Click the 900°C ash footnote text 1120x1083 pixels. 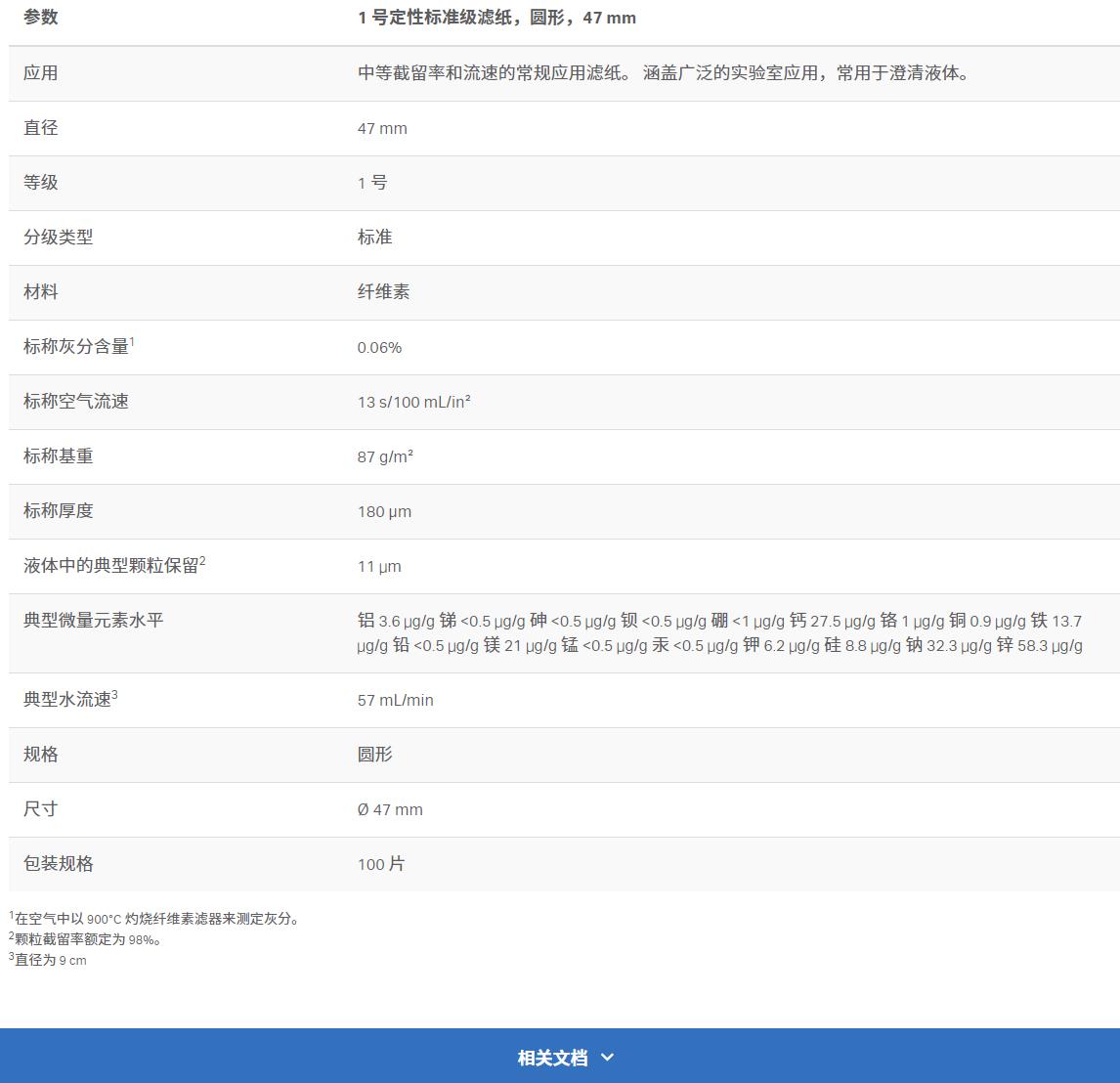tap(156, 919)
